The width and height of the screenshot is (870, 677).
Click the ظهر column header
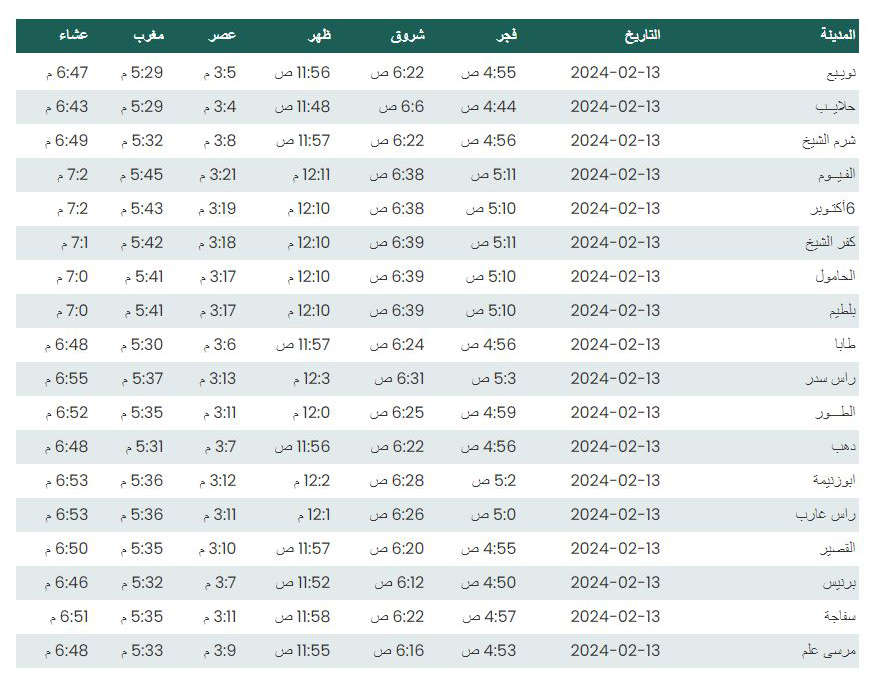coord(320,36)
